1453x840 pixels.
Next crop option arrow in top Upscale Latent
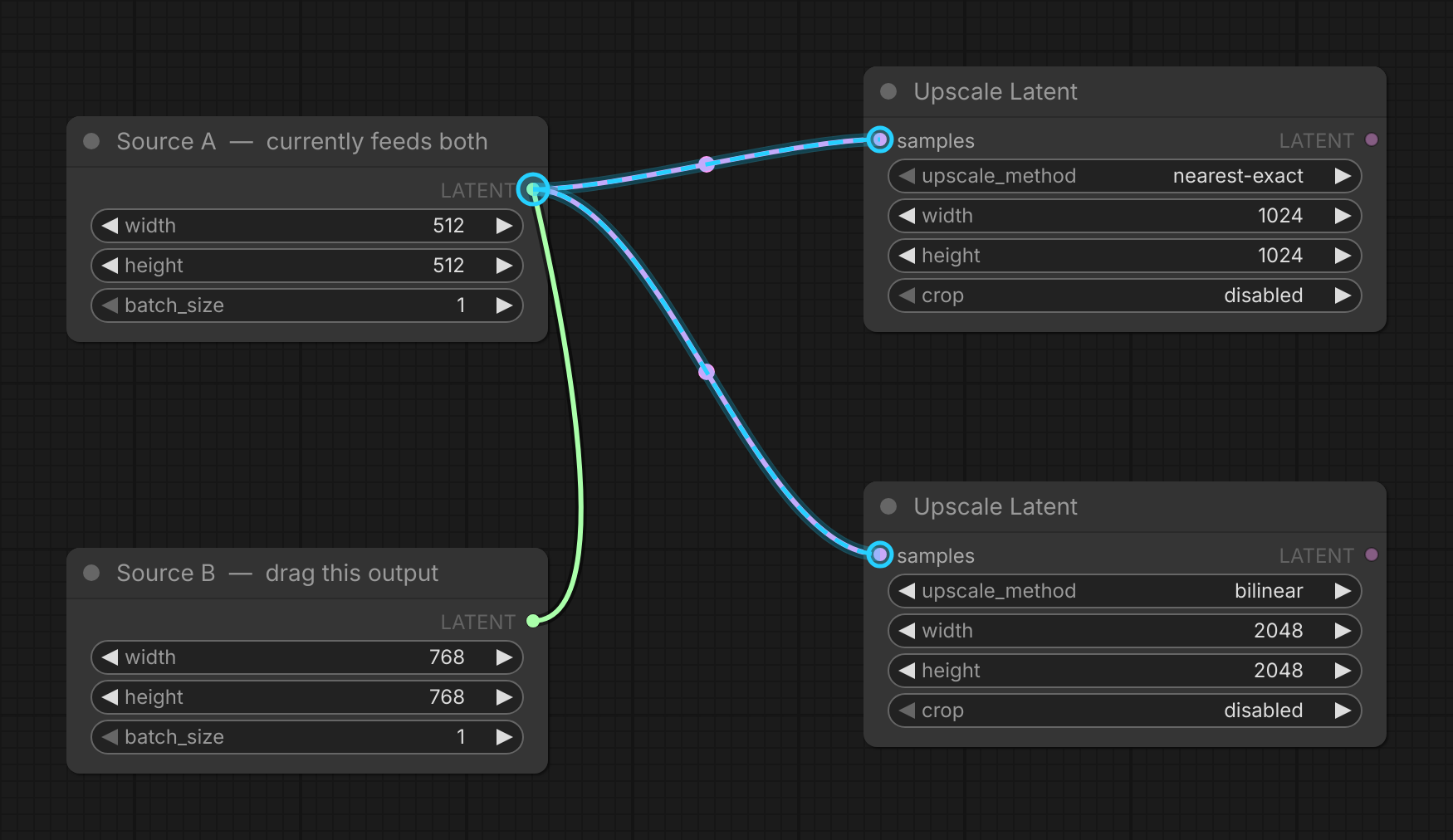1343,295
